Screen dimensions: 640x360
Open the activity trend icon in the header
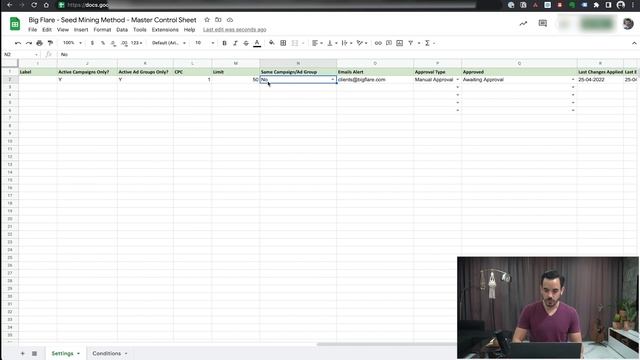(523, 24)
